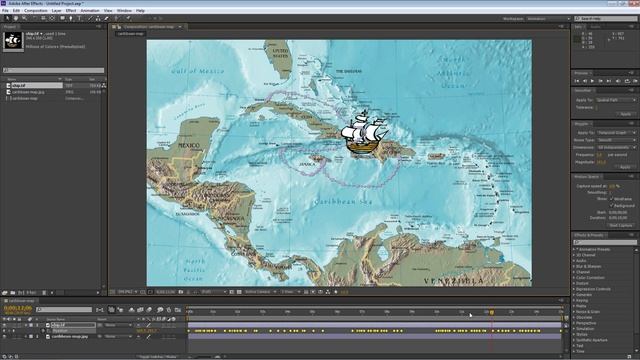
Task: Click the Interpret Footage icon in Project panel
Action: 5,293
